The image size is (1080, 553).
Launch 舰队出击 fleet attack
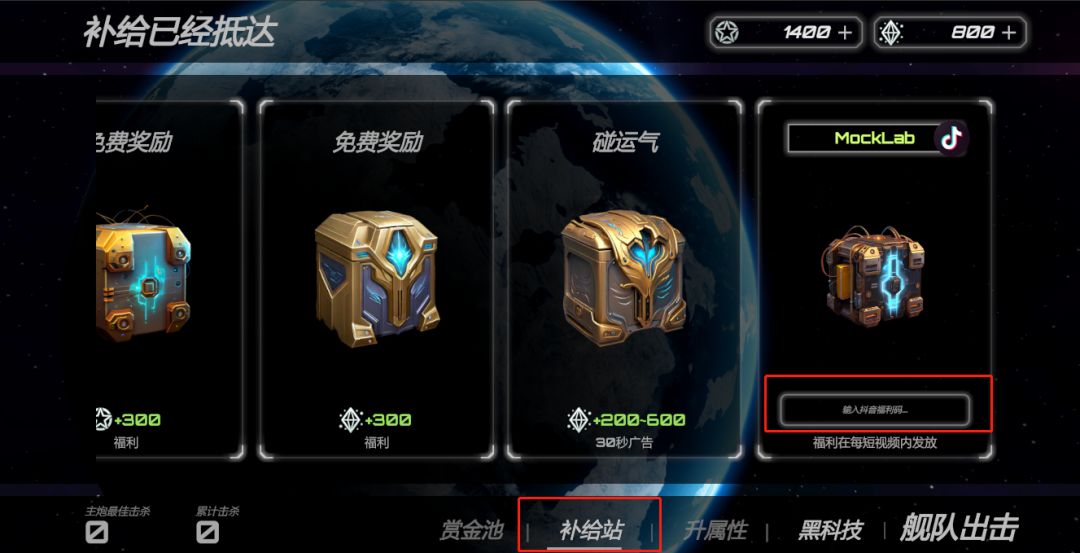point(959,528)
